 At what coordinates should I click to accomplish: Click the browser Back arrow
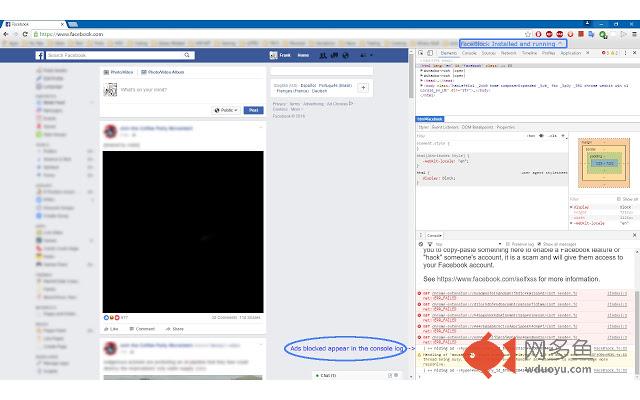pos(5,34)
